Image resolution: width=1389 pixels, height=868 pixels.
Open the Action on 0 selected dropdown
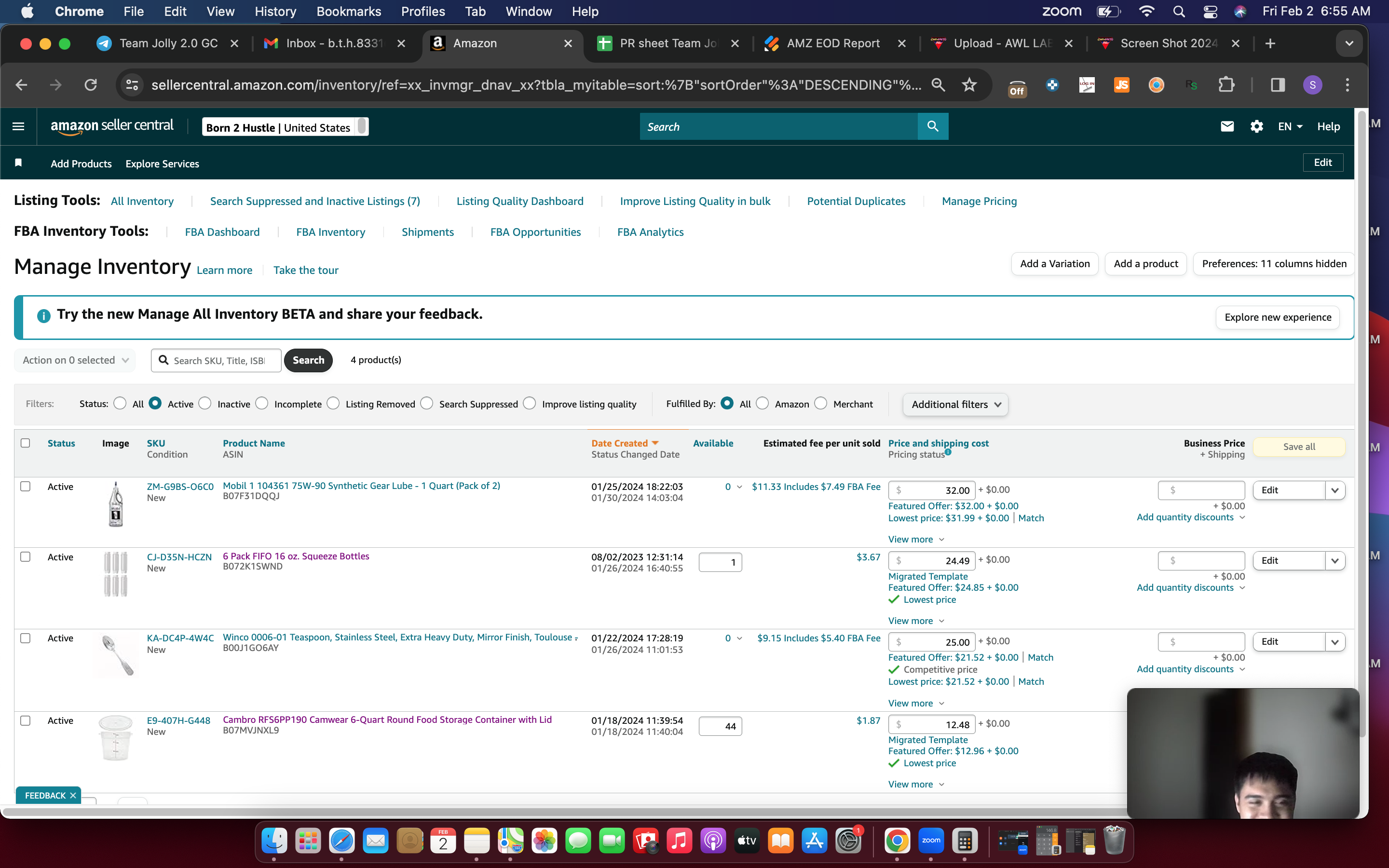pyautogui.click(x=75, y=360)
